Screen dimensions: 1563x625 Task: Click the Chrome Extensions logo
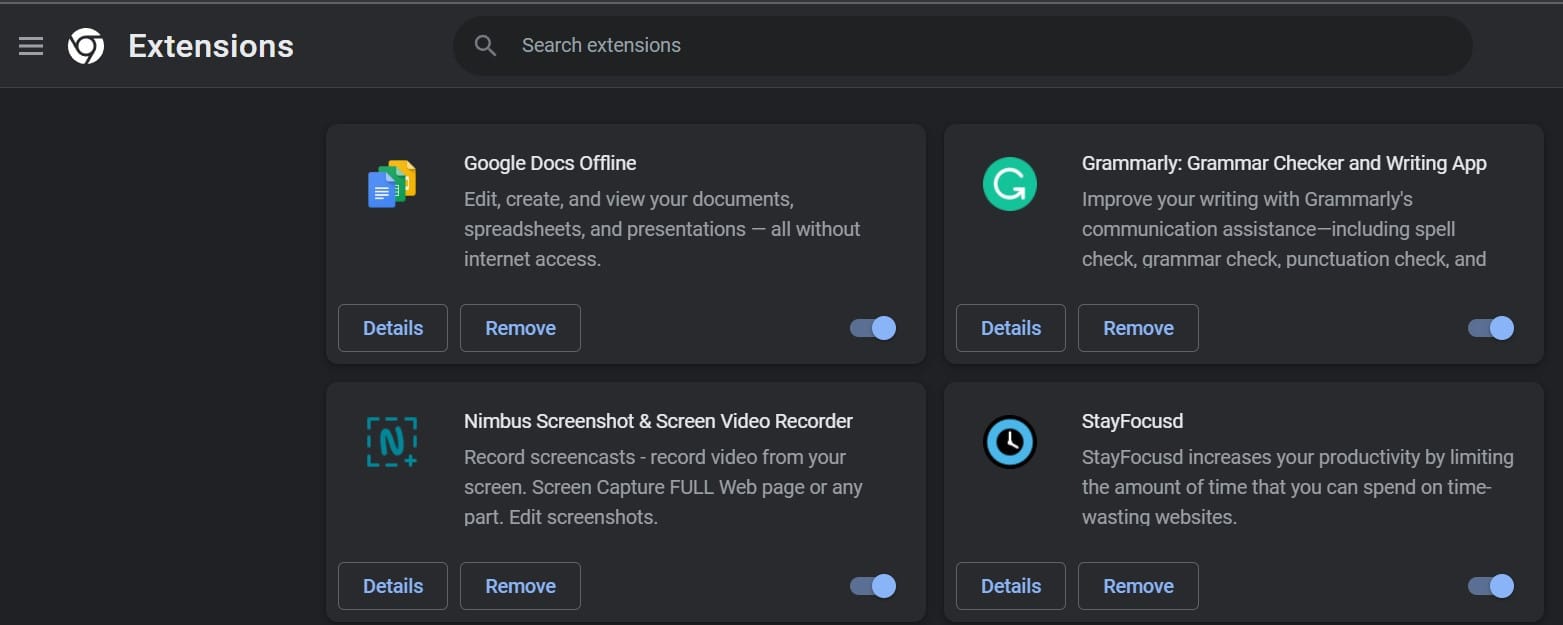pyautogui.click(x=87, y=45)
